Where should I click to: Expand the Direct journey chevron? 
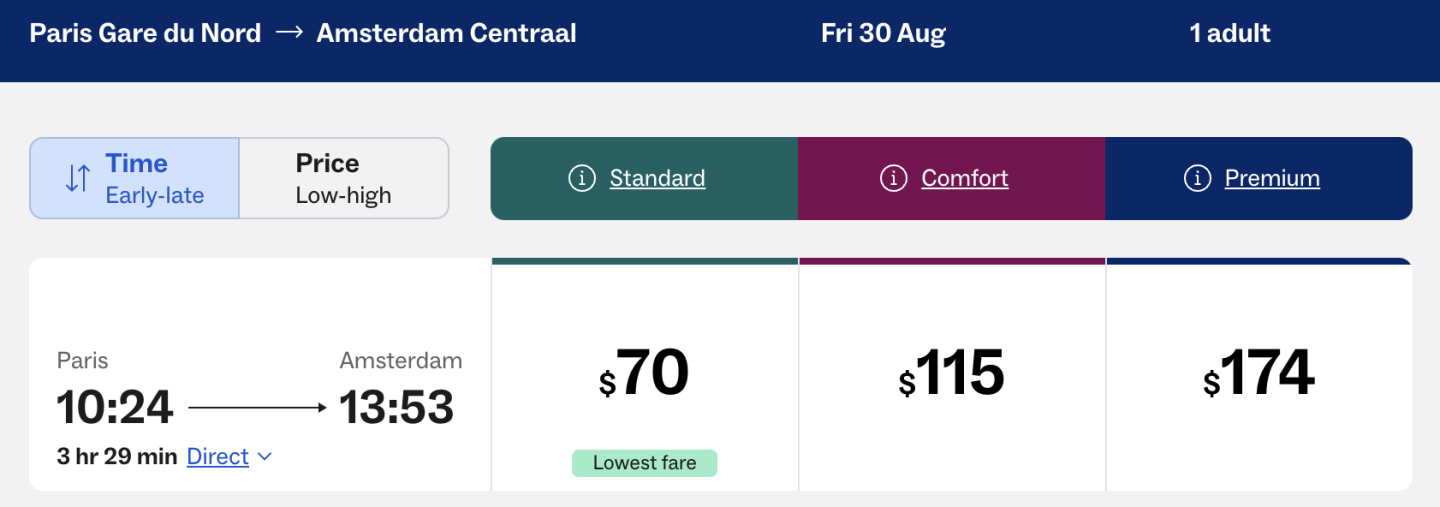pos(265,457)
